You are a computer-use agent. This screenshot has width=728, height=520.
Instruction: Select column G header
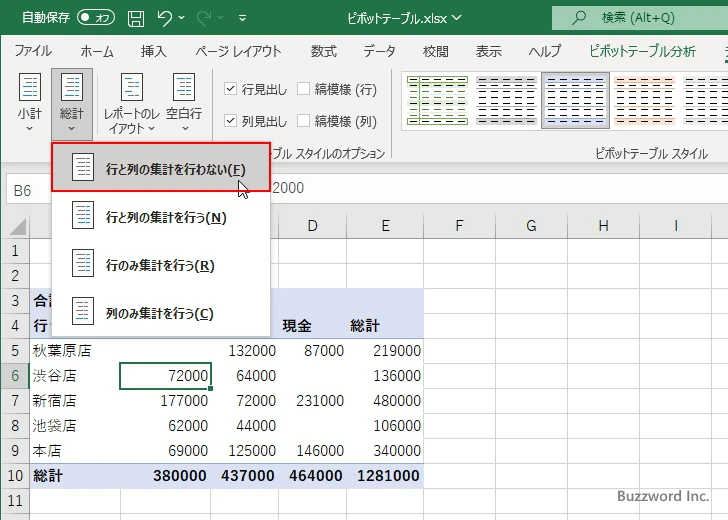point(531,226)
